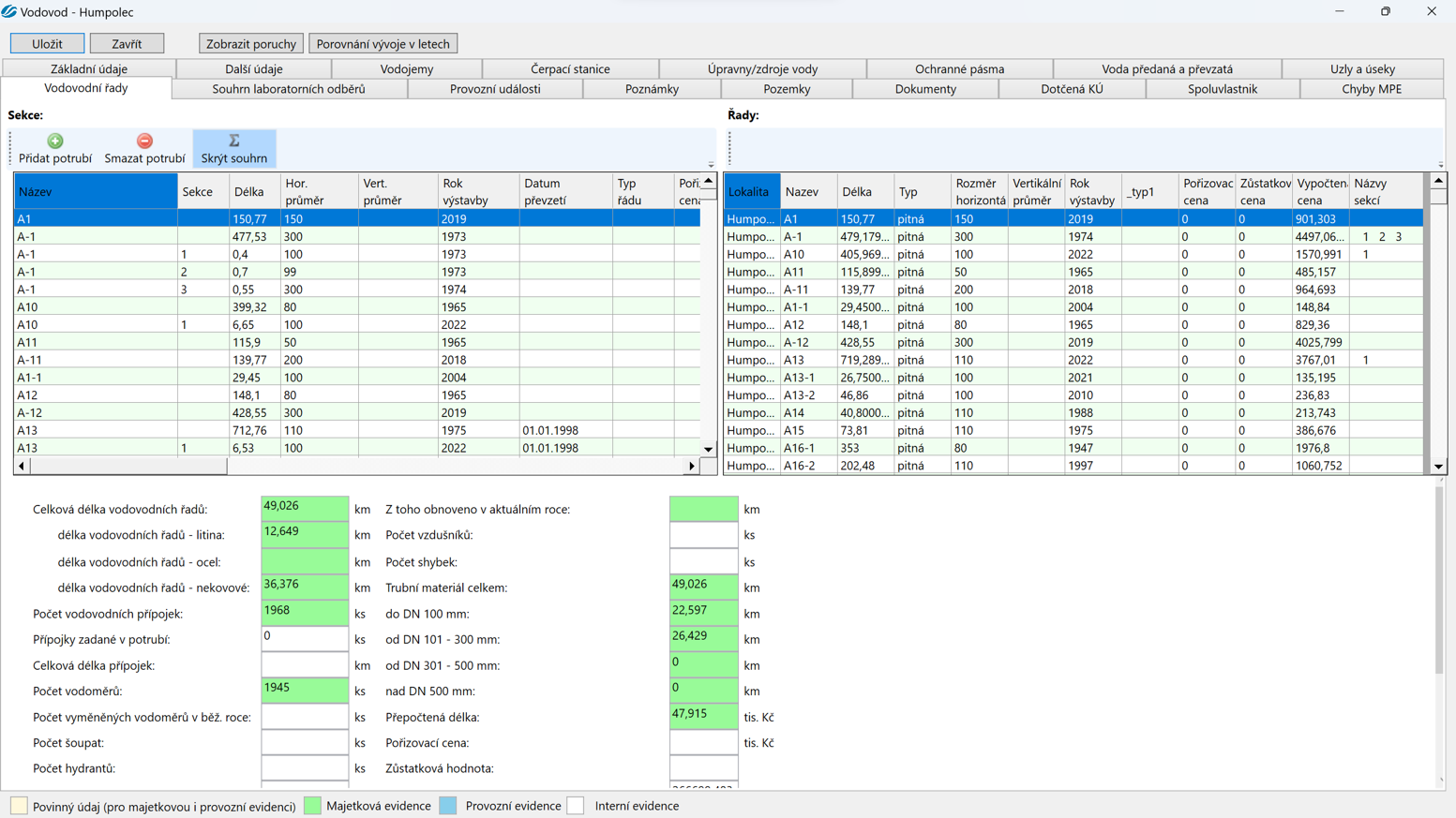Click Pořizovací cena input field
This screenshot has width=1456, height=818.
704,742
